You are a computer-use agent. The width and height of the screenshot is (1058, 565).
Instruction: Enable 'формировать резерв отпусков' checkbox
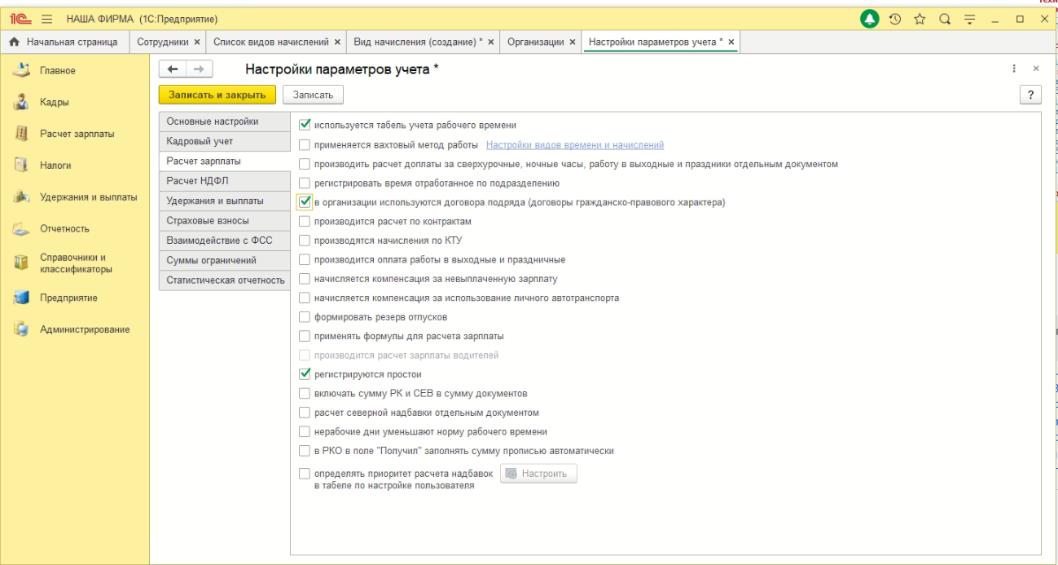coord(306,316)
